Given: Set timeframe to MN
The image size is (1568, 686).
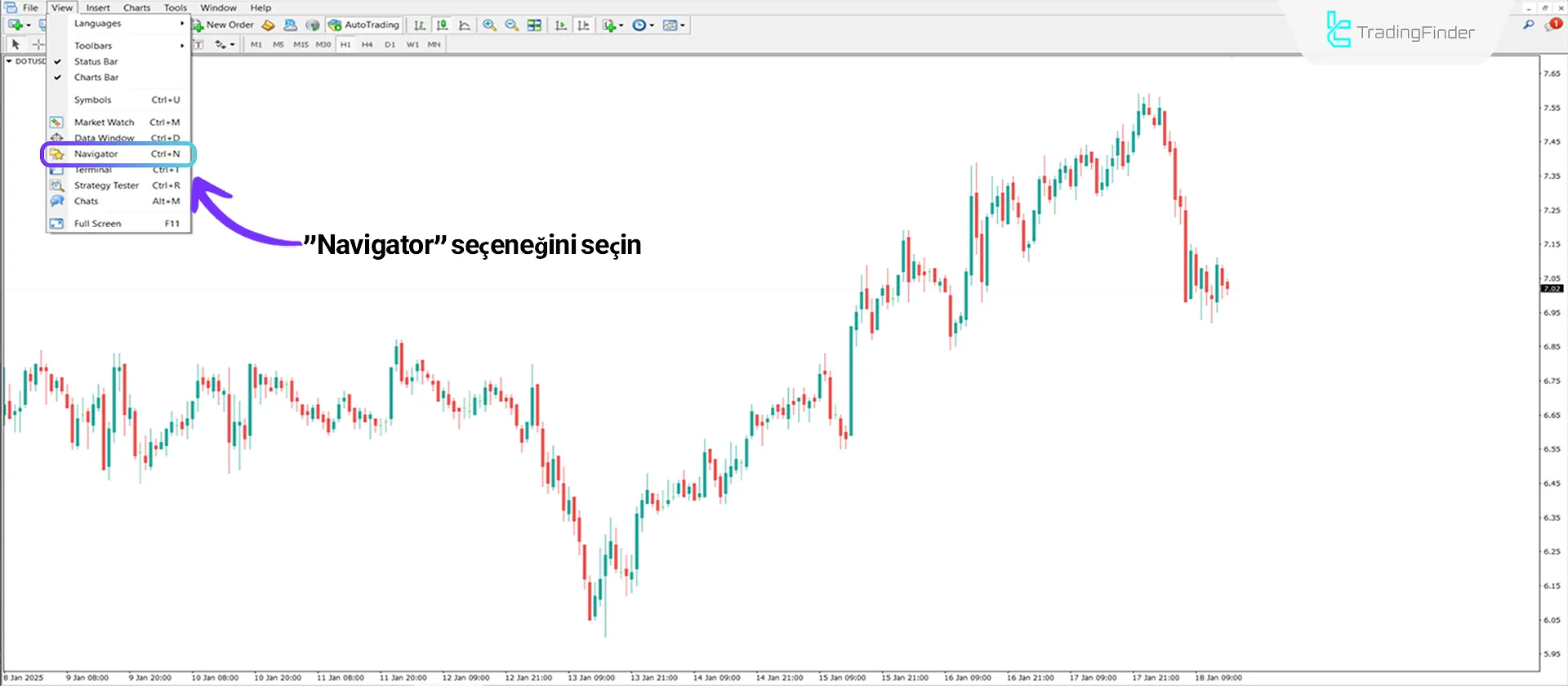Looking at the screenshot, I should pyautogui.click(x=434, y=44).
